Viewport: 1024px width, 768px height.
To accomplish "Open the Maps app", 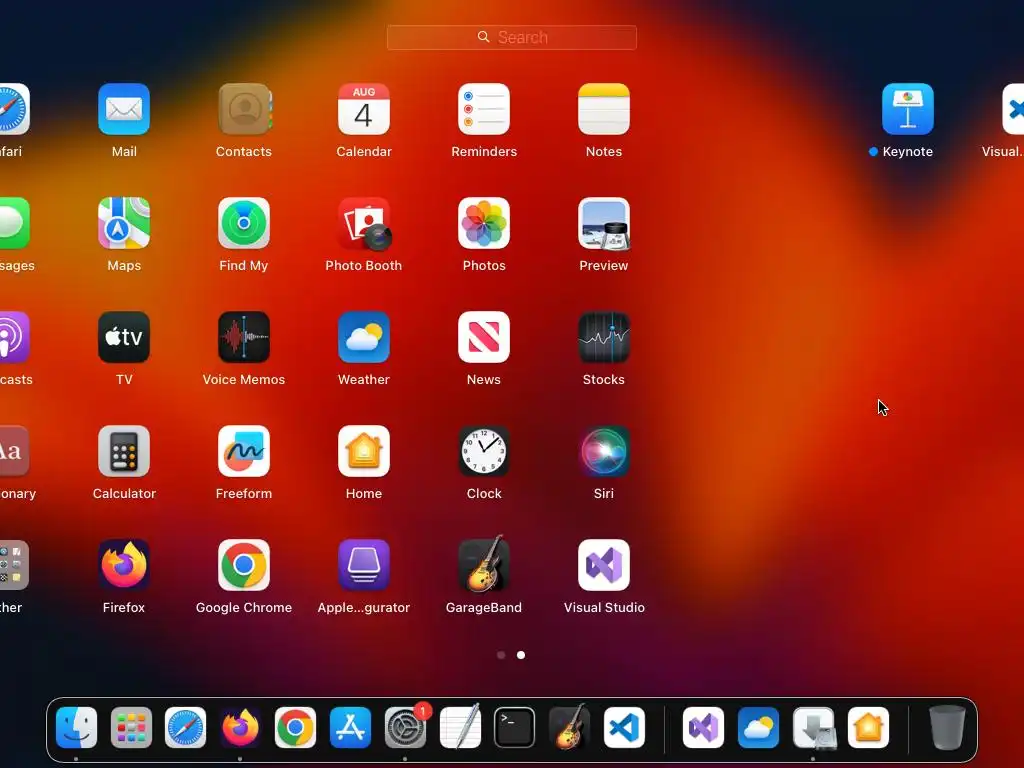I will pyautogui.click(x=124, y=223).
